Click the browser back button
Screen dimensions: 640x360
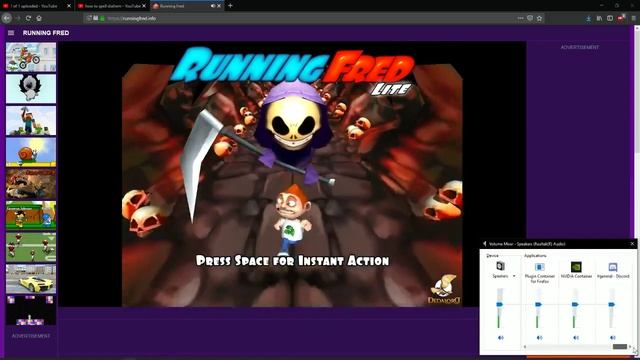pyautogui.click(x=7, y=18)
